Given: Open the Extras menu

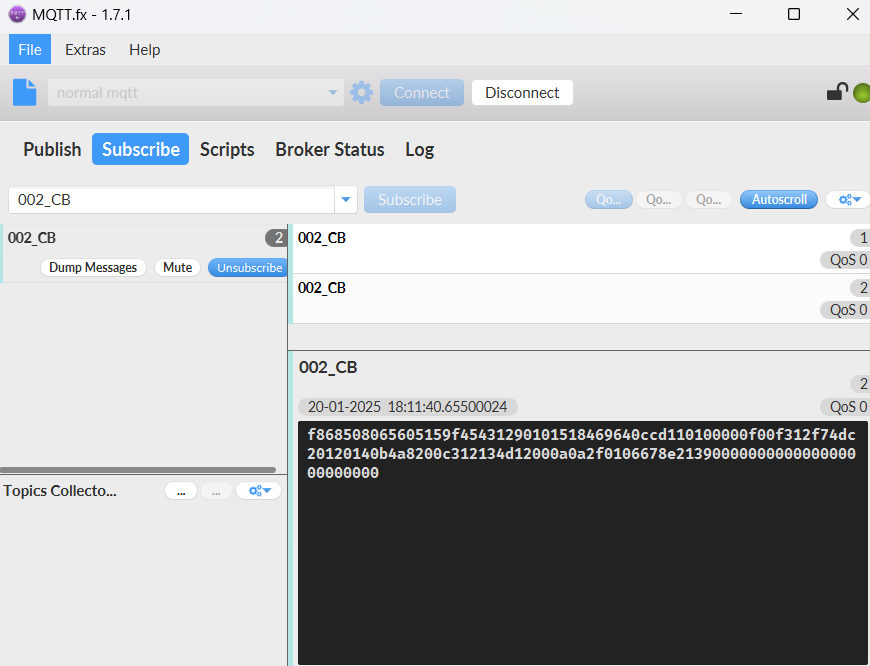Looking at the screenshot, I should point(85,49).
